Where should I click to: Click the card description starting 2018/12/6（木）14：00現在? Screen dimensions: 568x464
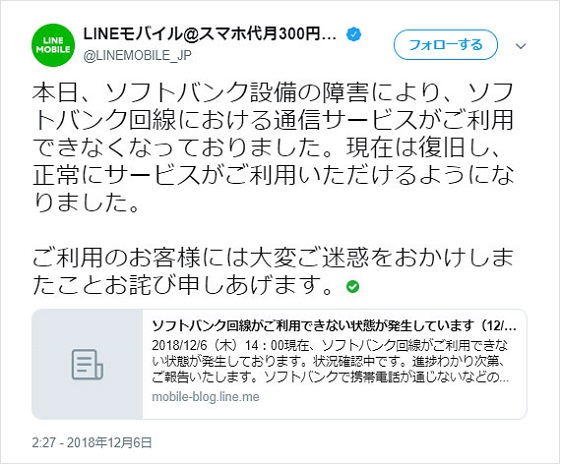[x=330, y=361]
